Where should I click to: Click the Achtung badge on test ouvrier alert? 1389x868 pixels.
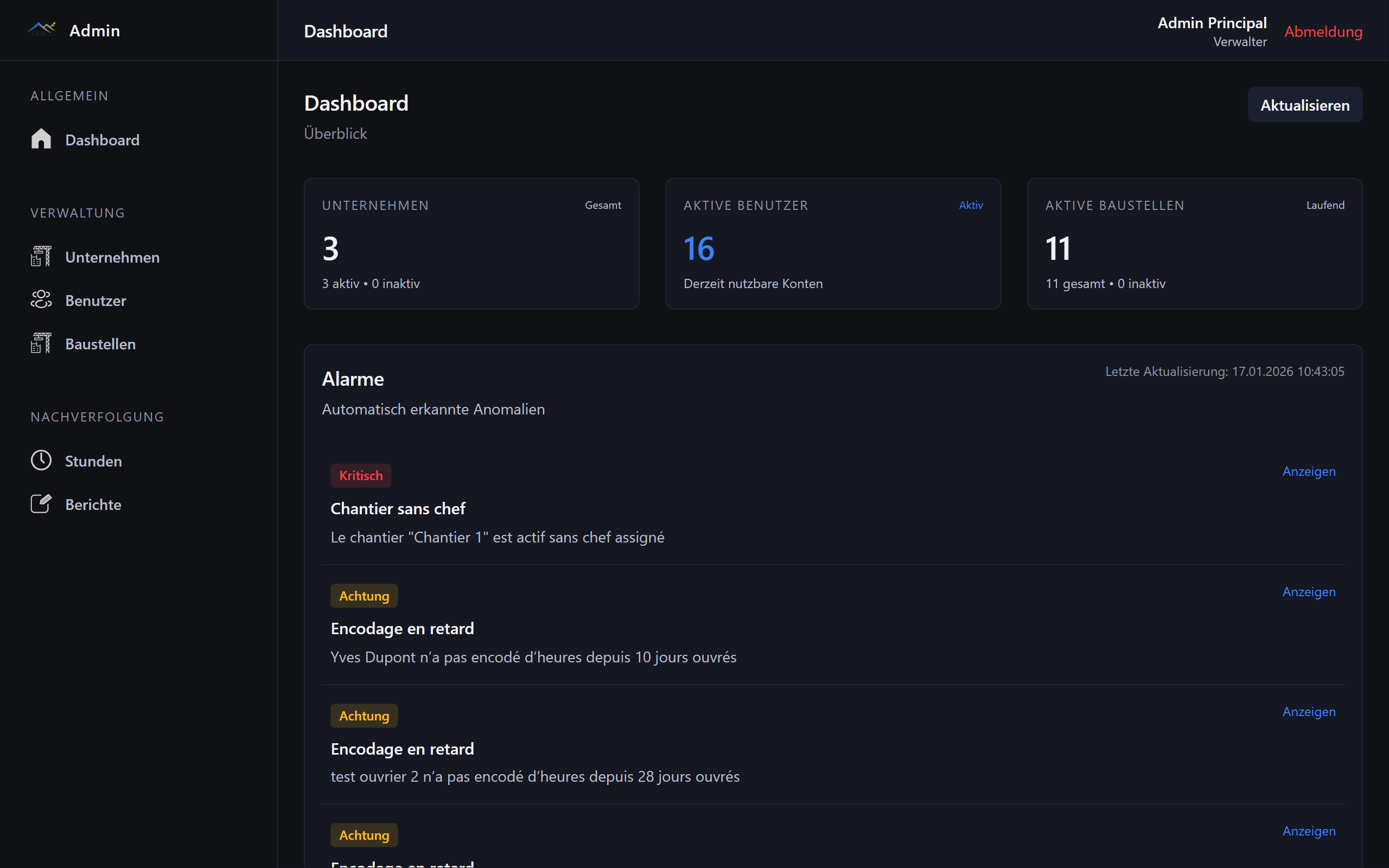pyautogui.click(x=364, y=716)
